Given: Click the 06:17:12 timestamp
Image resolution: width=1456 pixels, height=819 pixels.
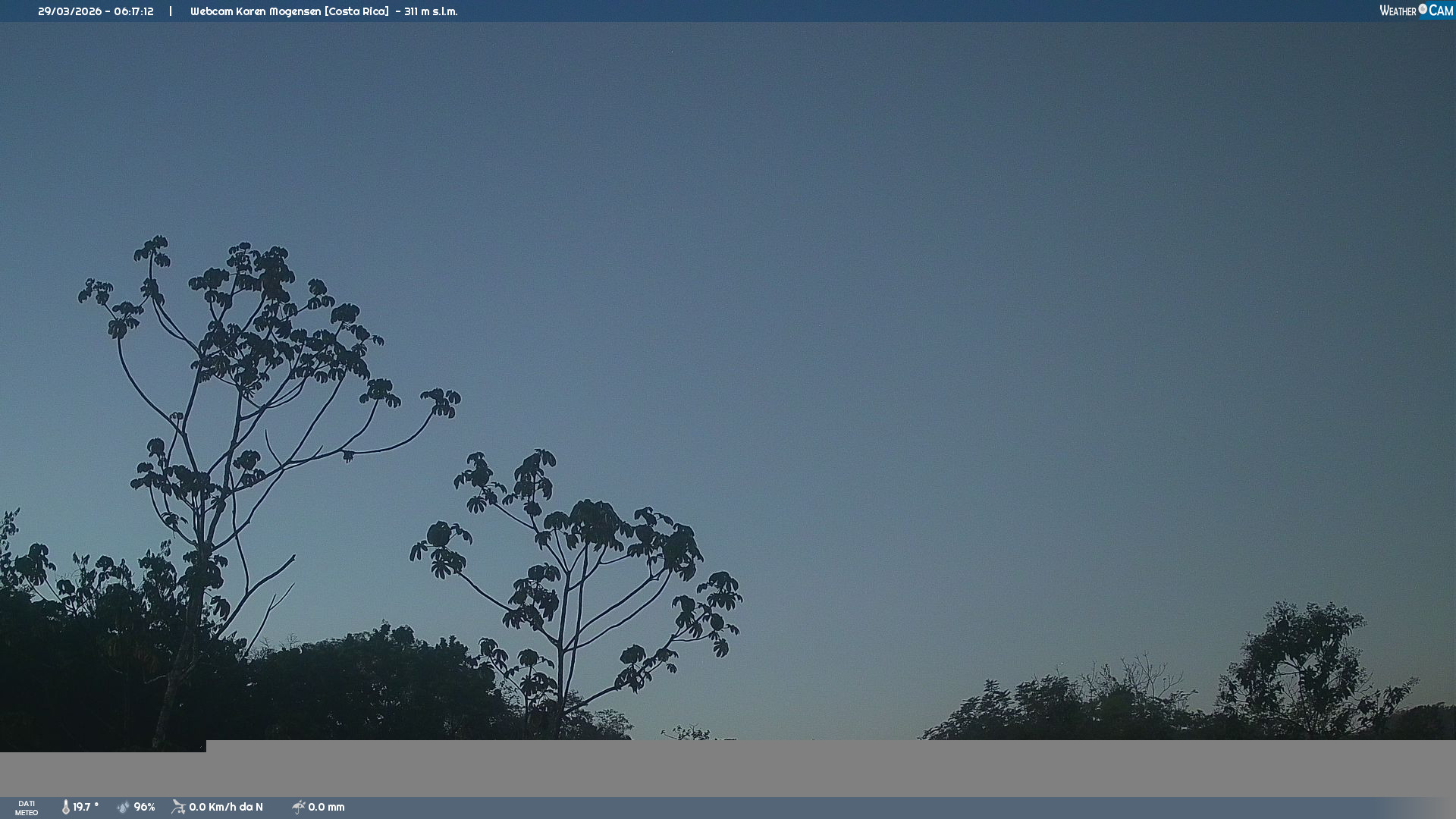Looking at the screenshot, I should point(133,11).
